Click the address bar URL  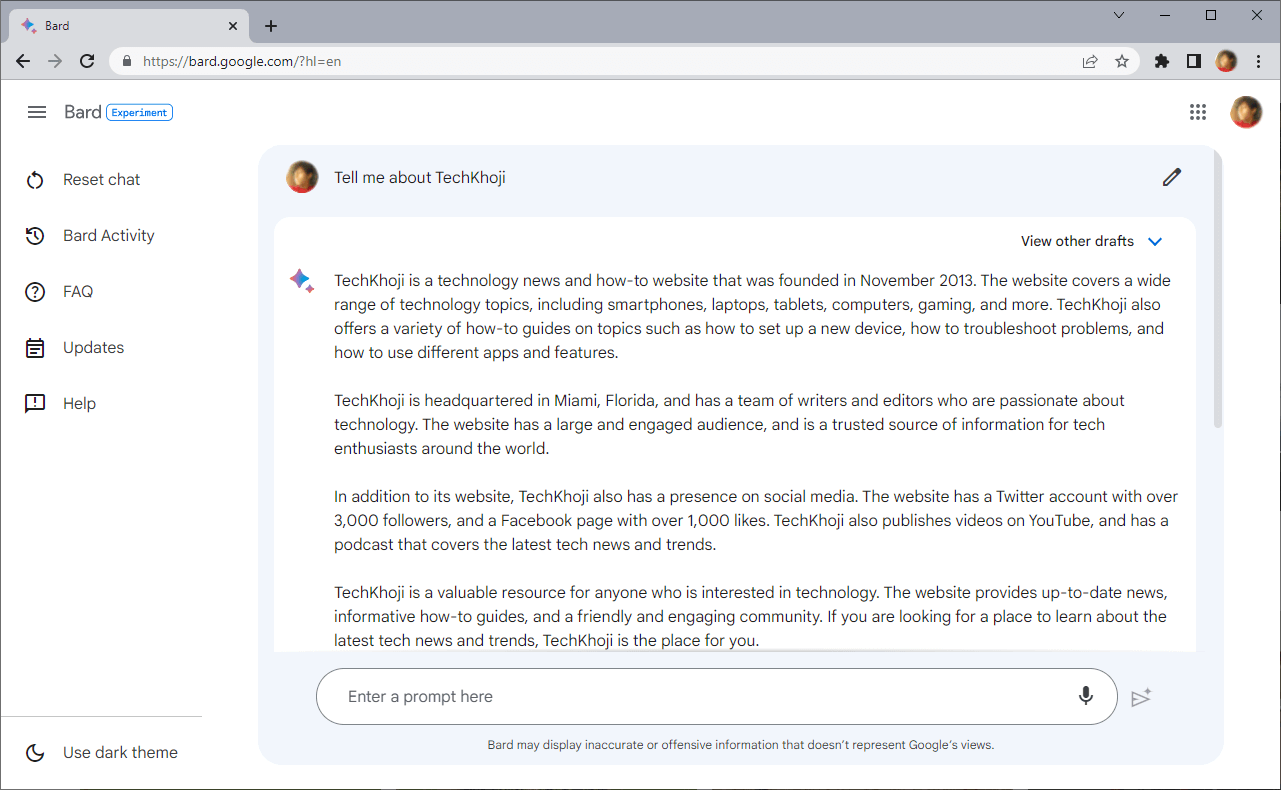coord(242,61)
